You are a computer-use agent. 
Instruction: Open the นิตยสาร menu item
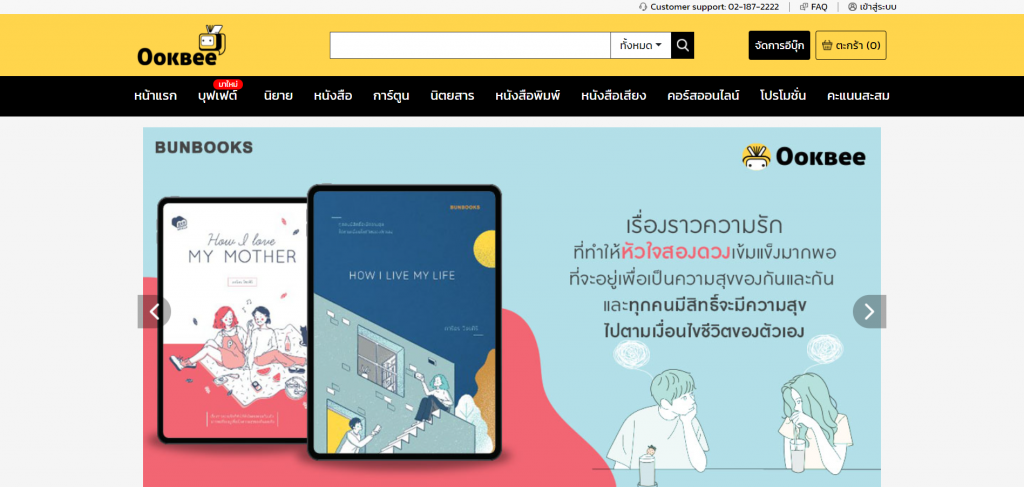point(452,96)
